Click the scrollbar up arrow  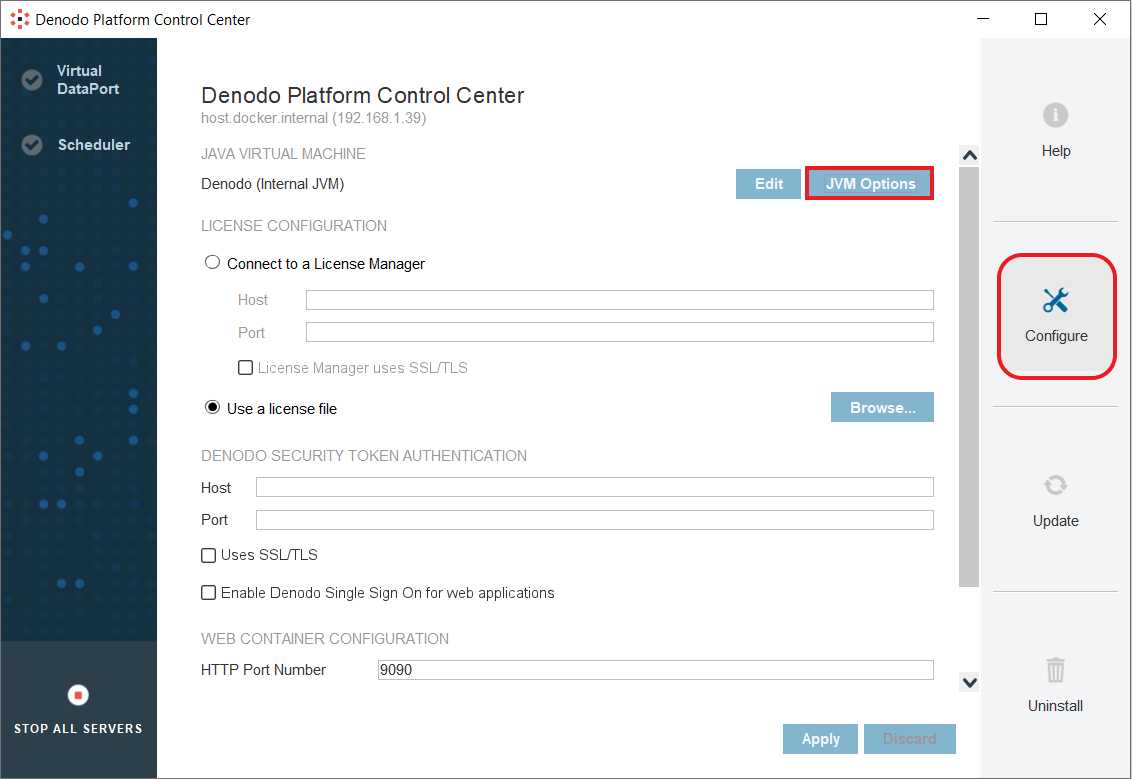pyautogui.click(x=970, y=155)
